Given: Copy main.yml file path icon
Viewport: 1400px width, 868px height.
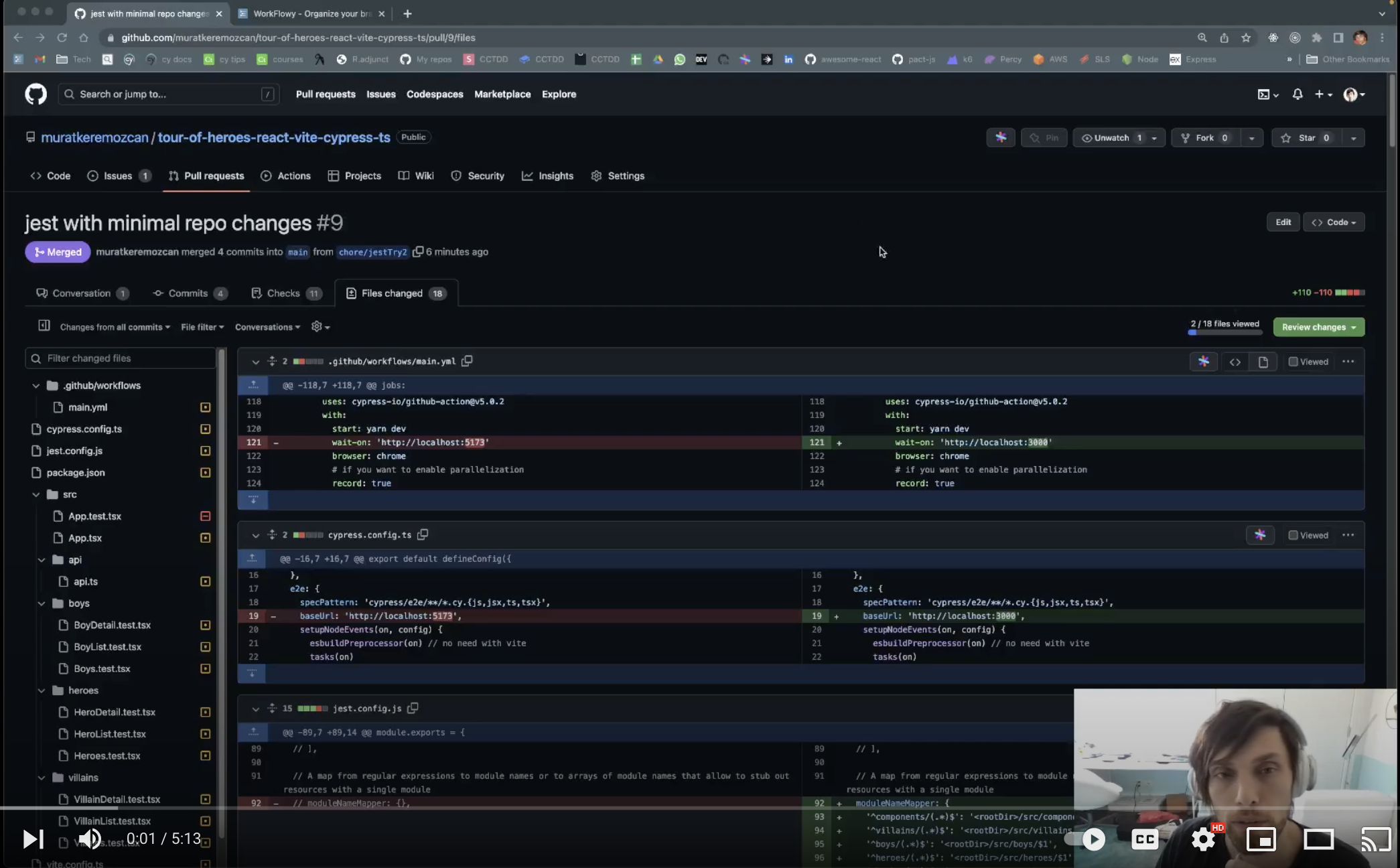Looking at the screenshot, I should pyautogui.click(x=467, y=361).
